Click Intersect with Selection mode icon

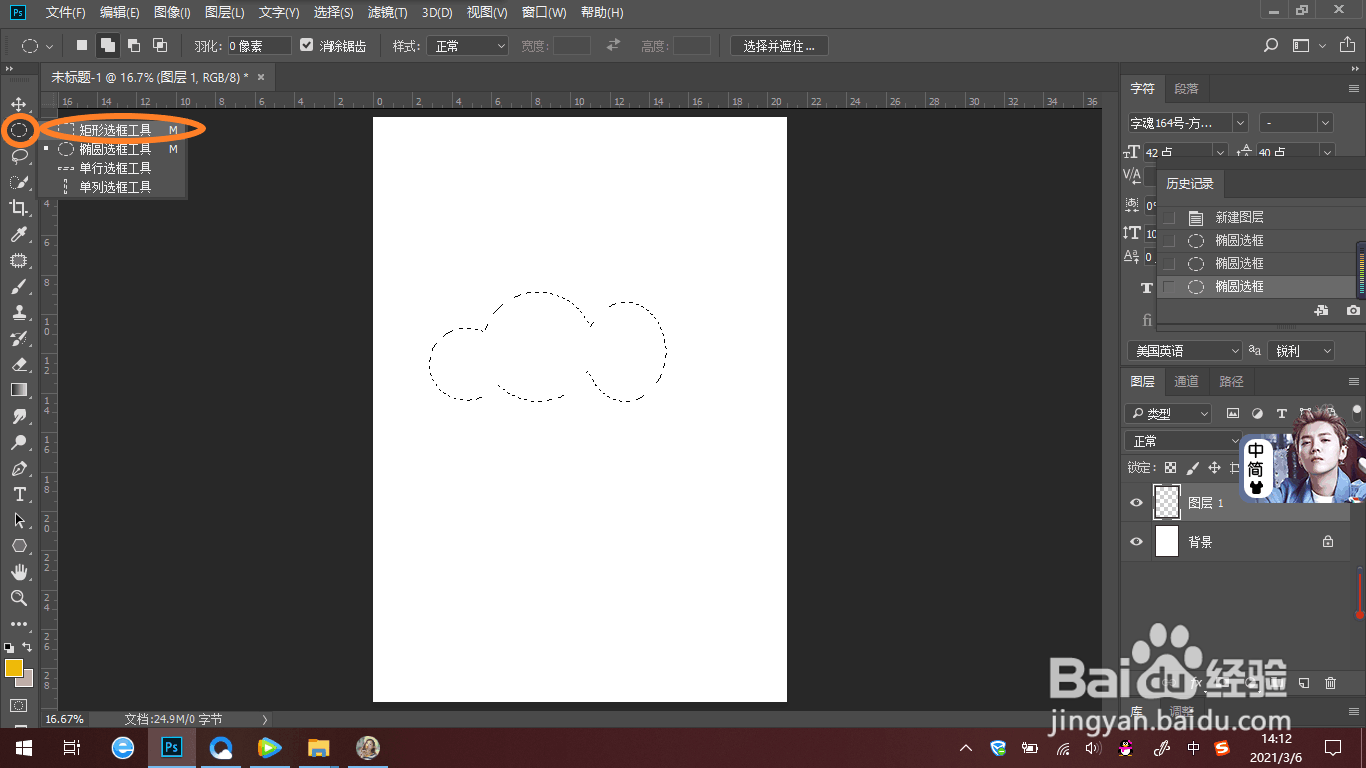pos(159,45)
